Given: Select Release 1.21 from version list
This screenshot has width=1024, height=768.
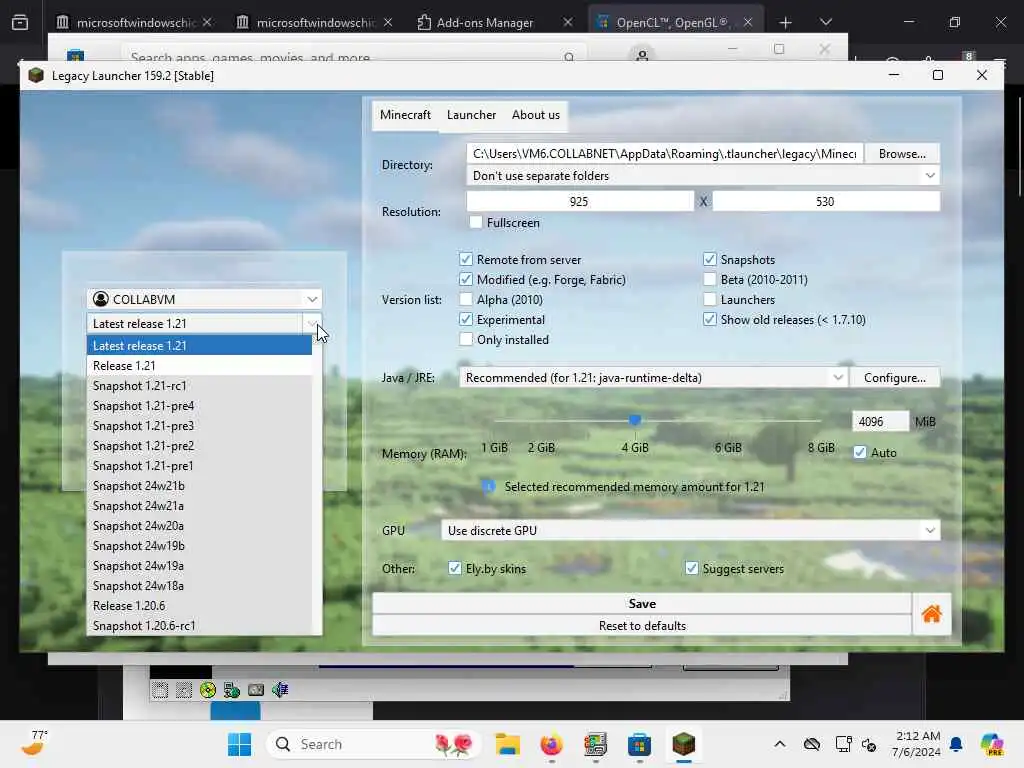Looking at the screenshot, I should (199, 366).
